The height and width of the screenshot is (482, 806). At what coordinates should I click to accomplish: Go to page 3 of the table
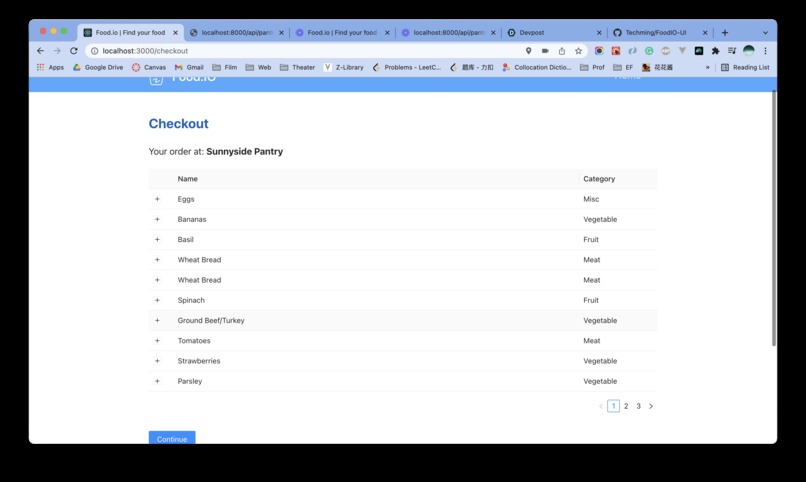point(638,406)
